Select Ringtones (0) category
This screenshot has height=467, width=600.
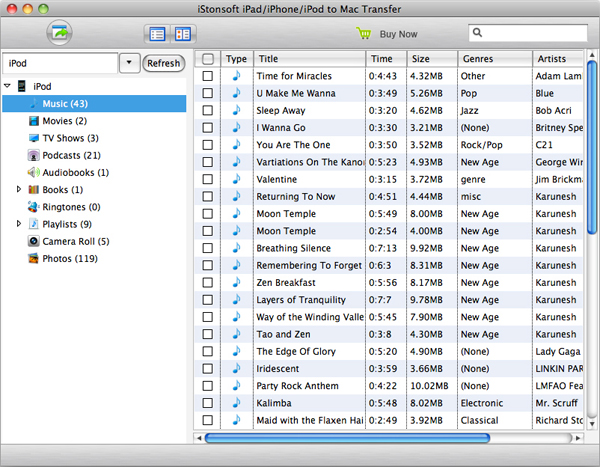pos(72,207)
